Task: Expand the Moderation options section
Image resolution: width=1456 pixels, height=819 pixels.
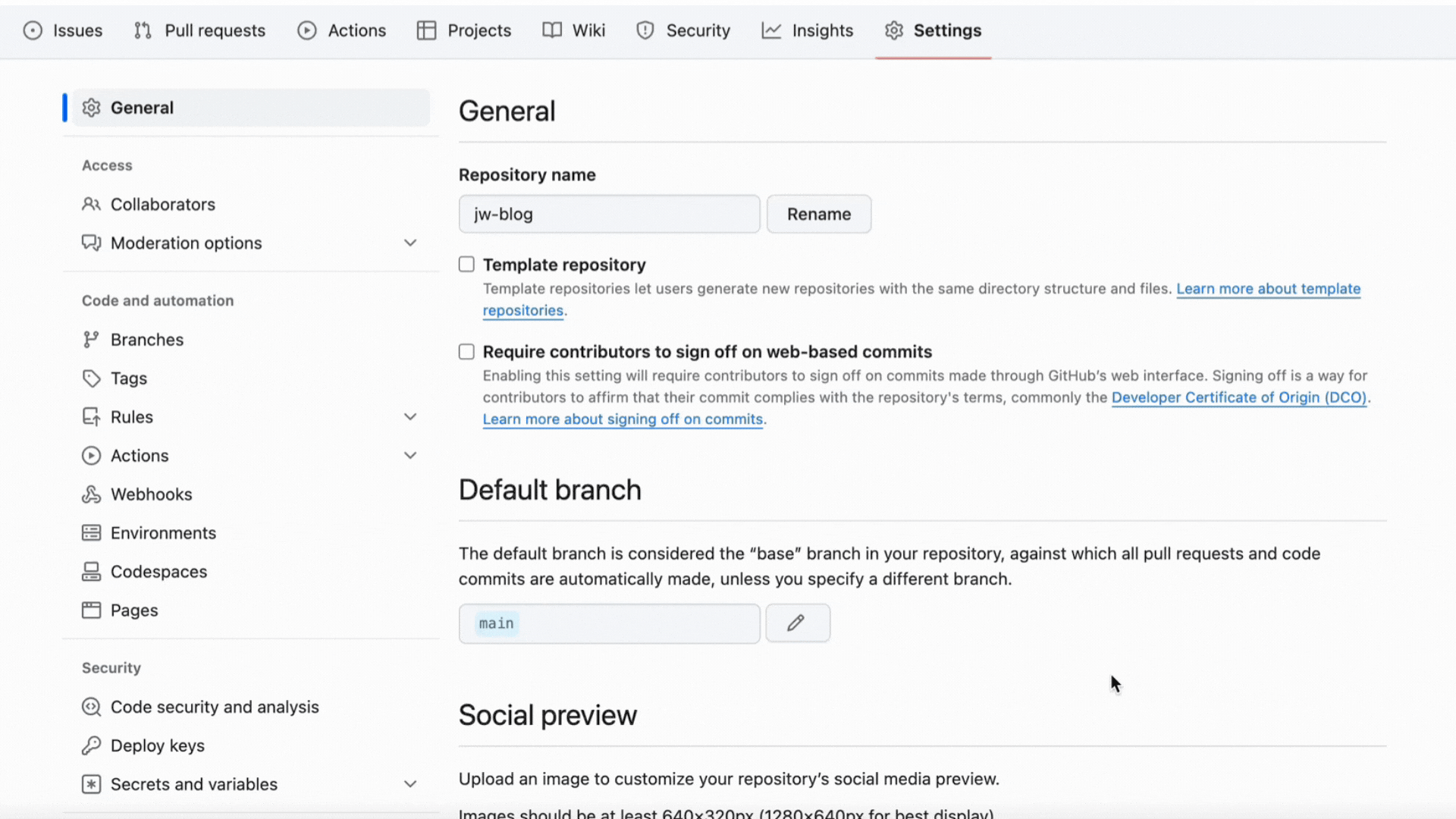Action: click(x=410, y=243)
